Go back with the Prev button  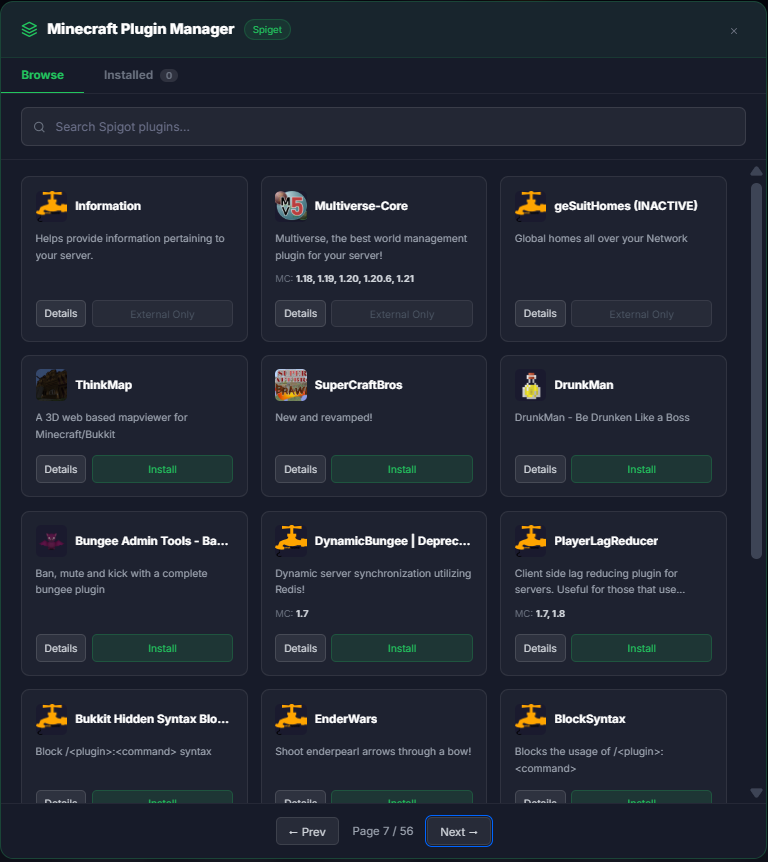click(307, 832)
